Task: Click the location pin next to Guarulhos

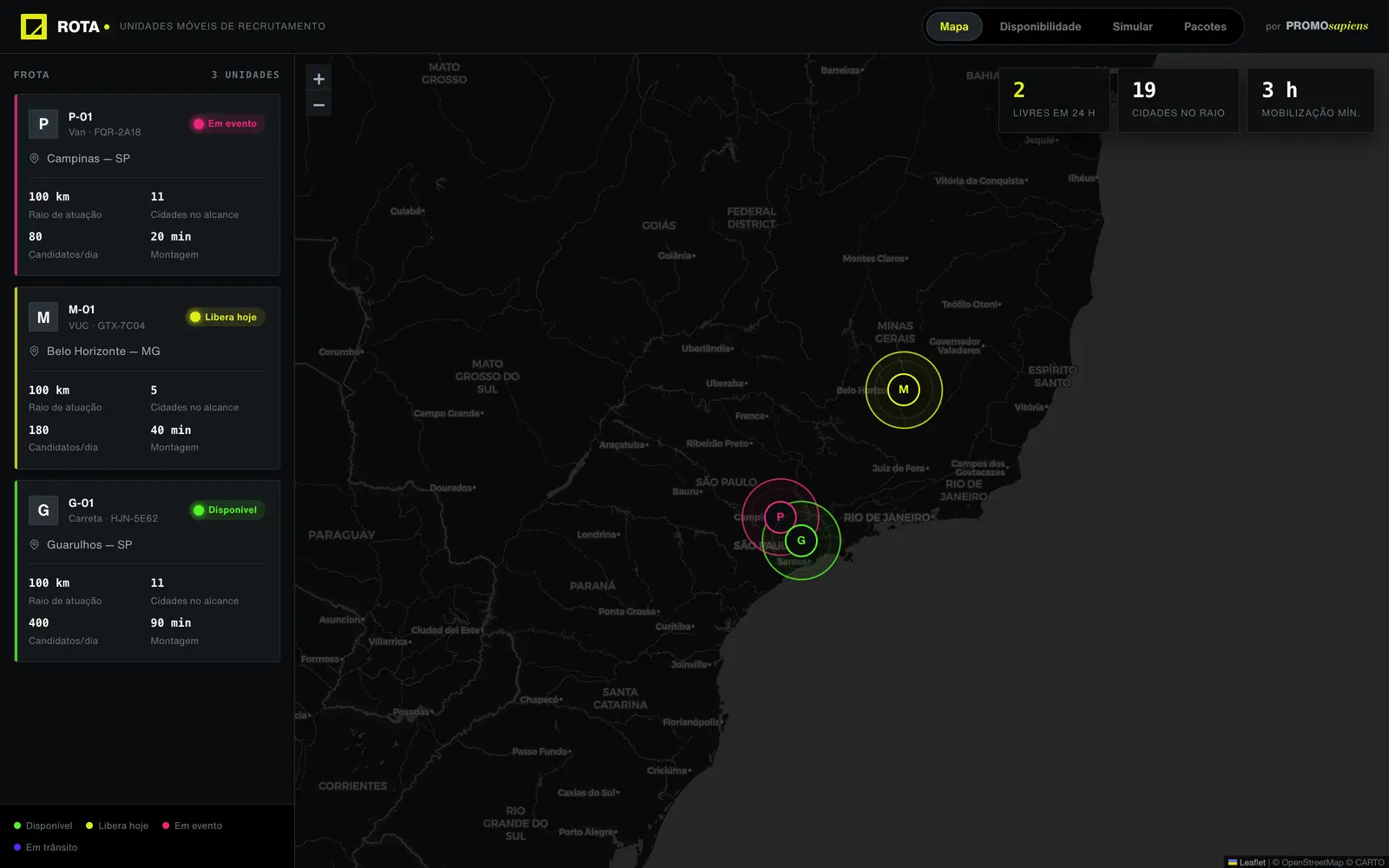Action: (35, 545)
